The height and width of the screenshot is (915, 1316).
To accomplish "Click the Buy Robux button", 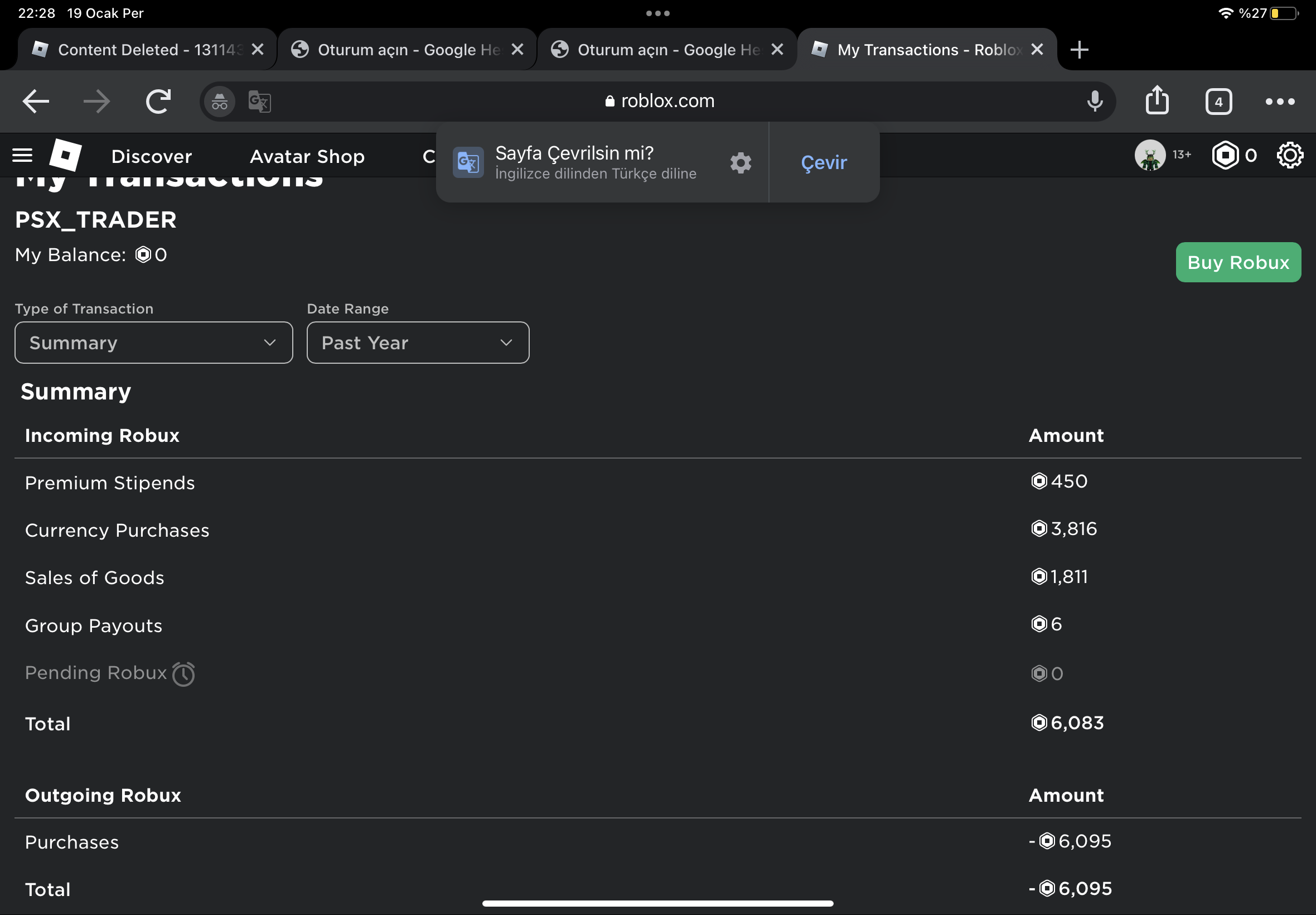I will (1237, 263).
